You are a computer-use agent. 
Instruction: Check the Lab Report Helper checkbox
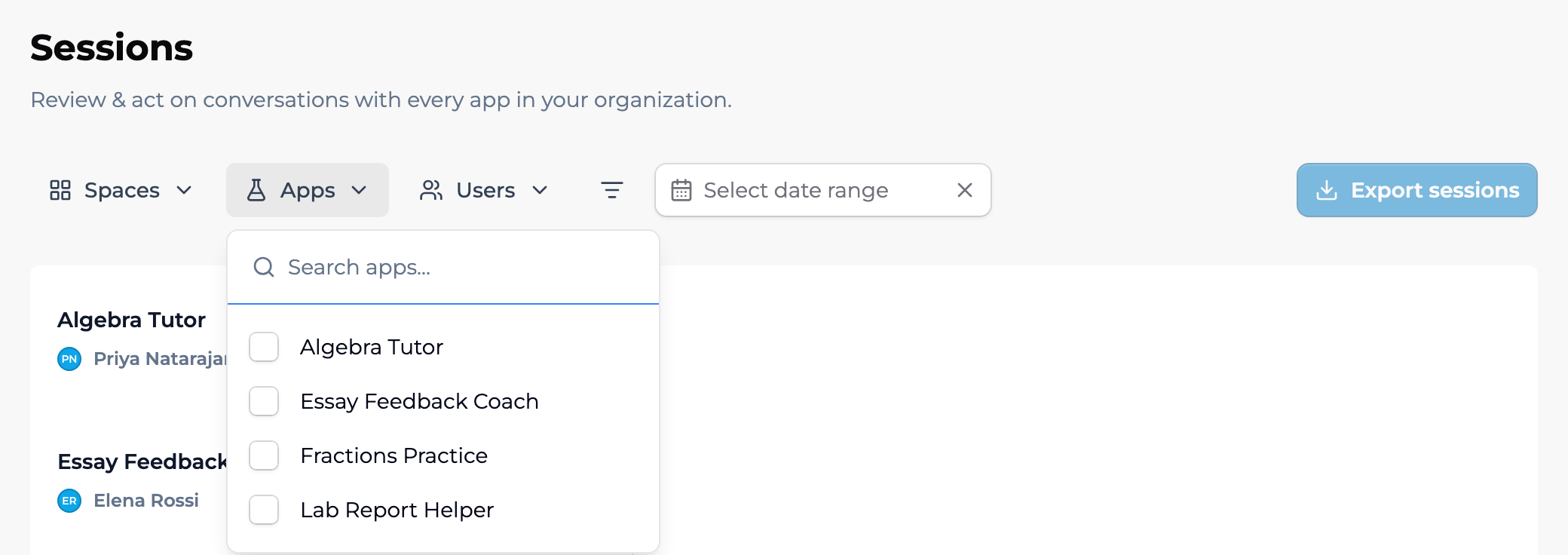pyautogui.click(x=264, y=510)
